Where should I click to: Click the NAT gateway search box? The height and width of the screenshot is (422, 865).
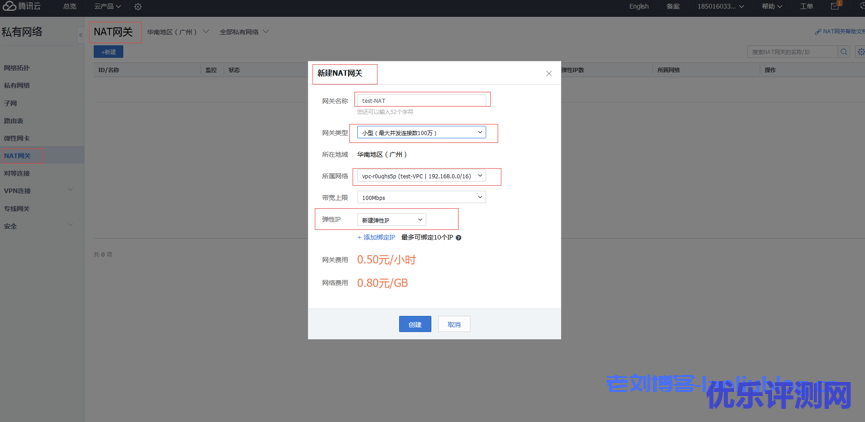coord(792,52)
